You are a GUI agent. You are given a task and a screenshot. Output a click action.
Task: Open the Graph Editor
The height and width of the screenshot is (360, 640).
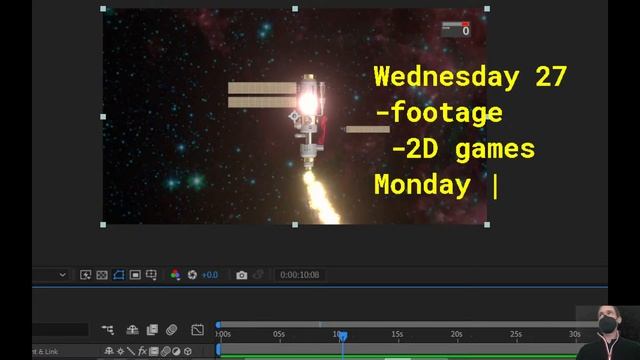pos(198,329)
